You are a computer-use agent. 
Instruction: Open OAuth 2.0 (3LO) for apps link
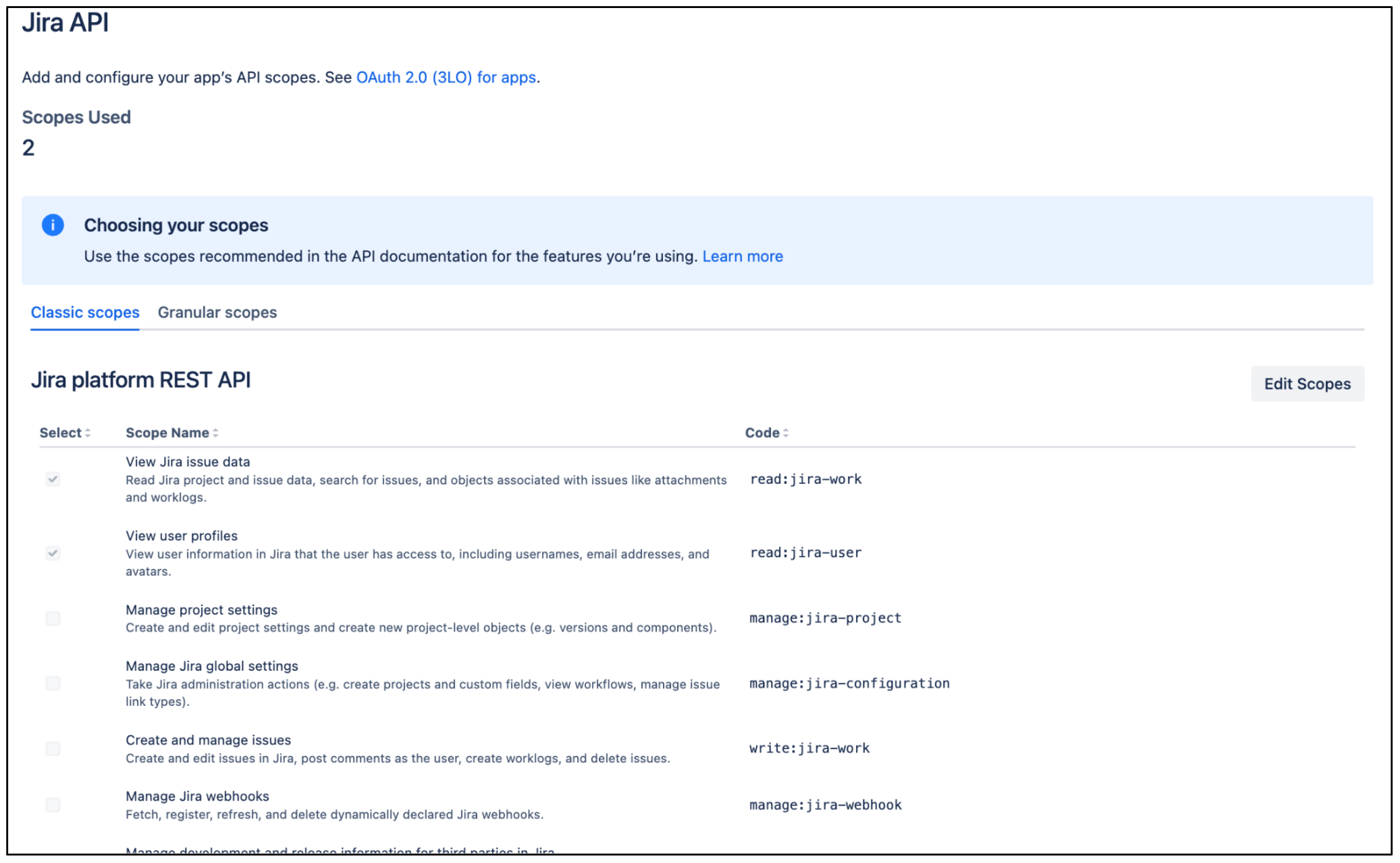click(446, 77)
